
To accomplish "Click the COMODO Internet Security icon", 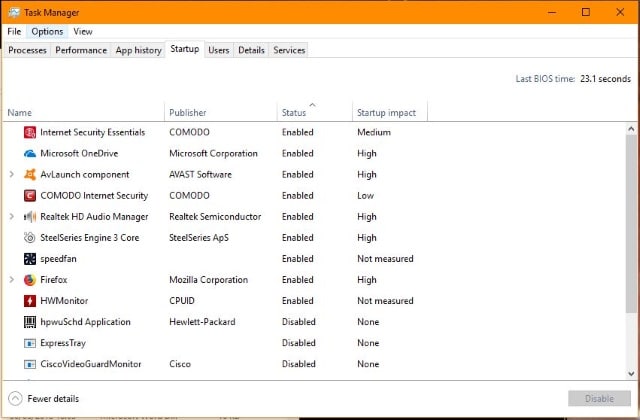I will (30, 196).
